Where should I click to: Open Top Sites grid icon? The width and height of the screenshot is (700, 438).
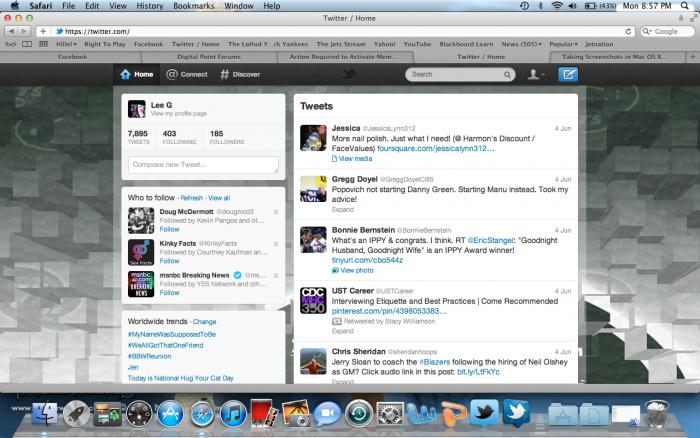click(x=43, y=44)
